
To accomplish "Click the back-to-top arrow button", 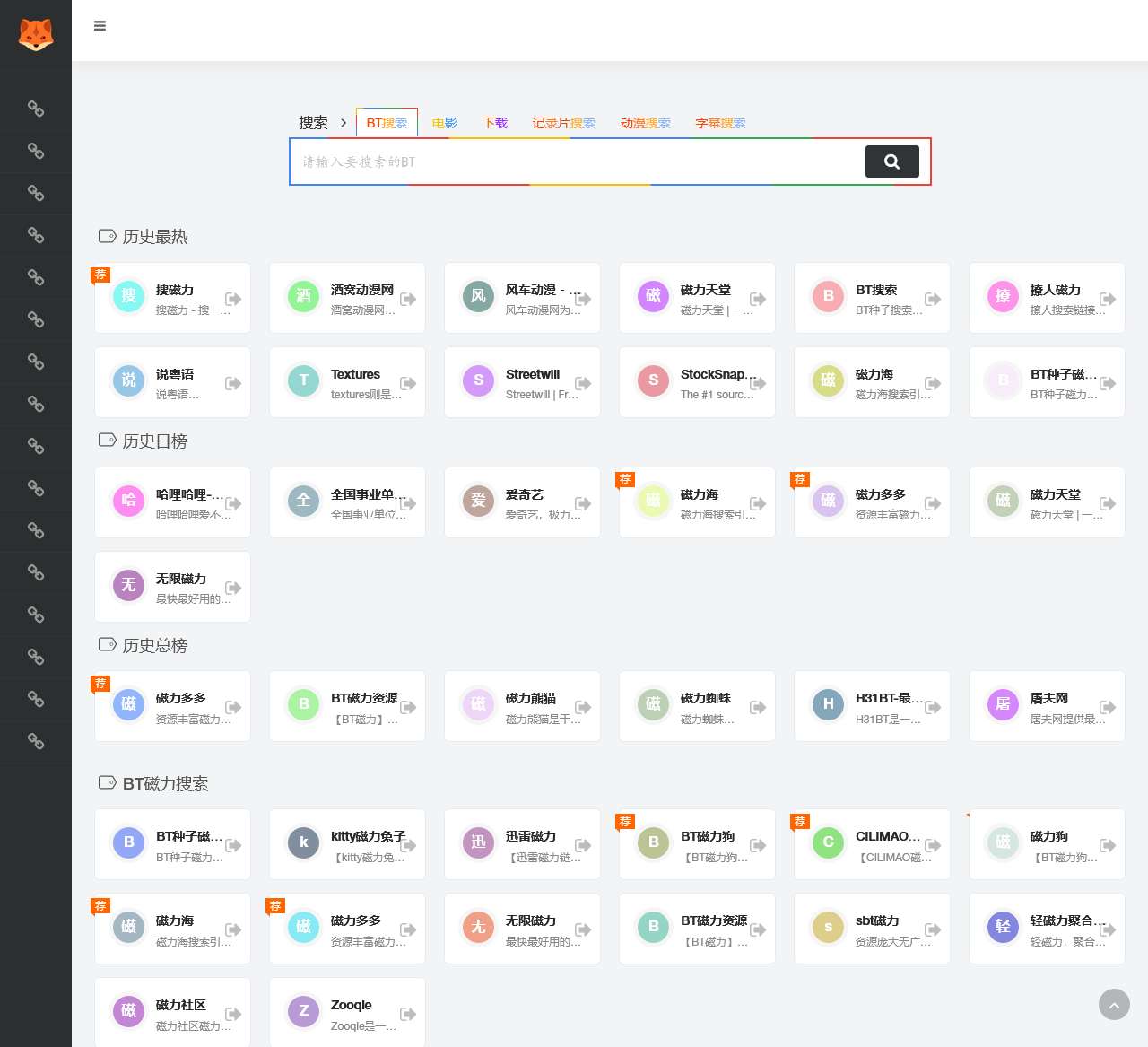I will pyautogui.click(x=1114, y=1005).
